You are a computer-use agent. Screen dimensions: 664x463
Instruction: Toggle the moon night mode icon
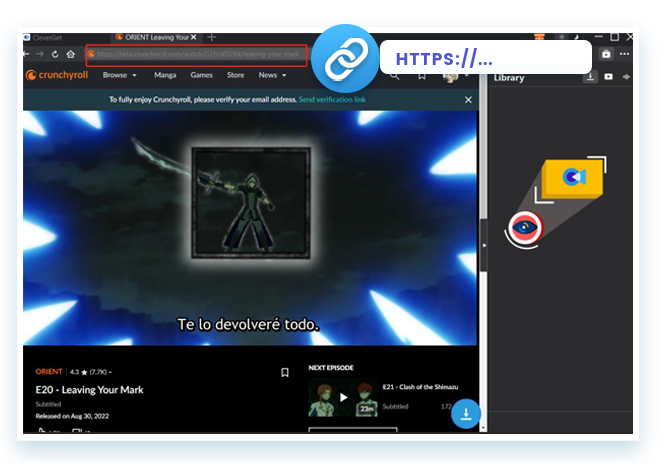tap(576, 37)
